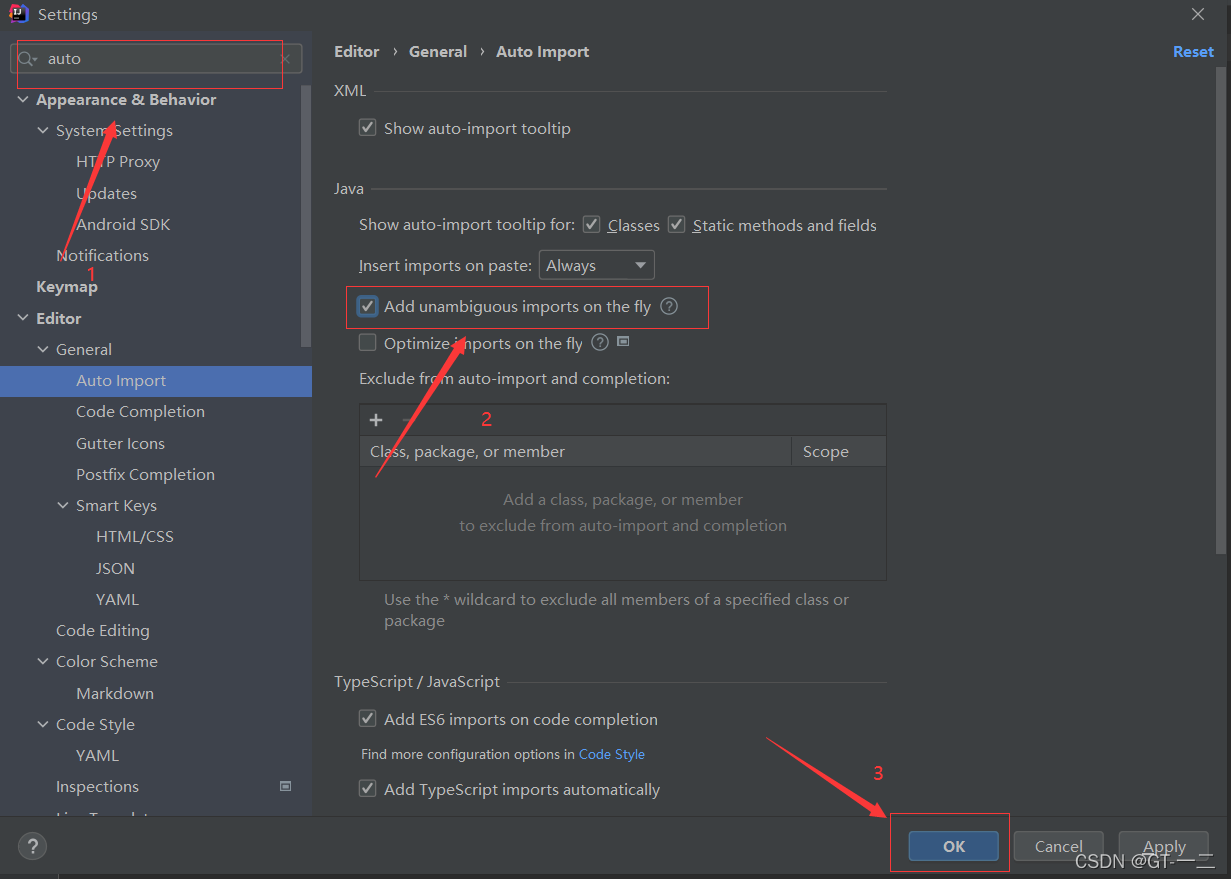
Task: Collapse the Color Scheme node
Action: tap(43, 662)
